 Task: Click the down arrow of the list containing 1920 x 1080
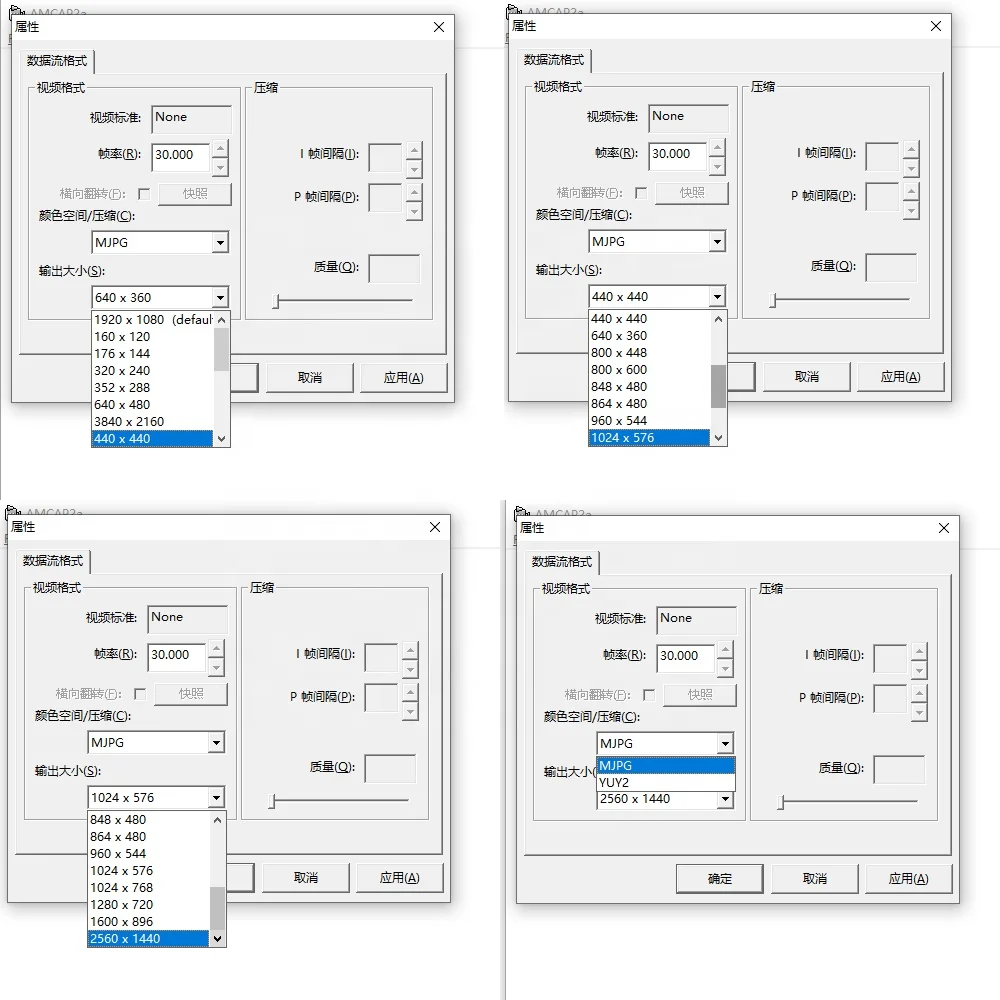(x=221, y=439)
